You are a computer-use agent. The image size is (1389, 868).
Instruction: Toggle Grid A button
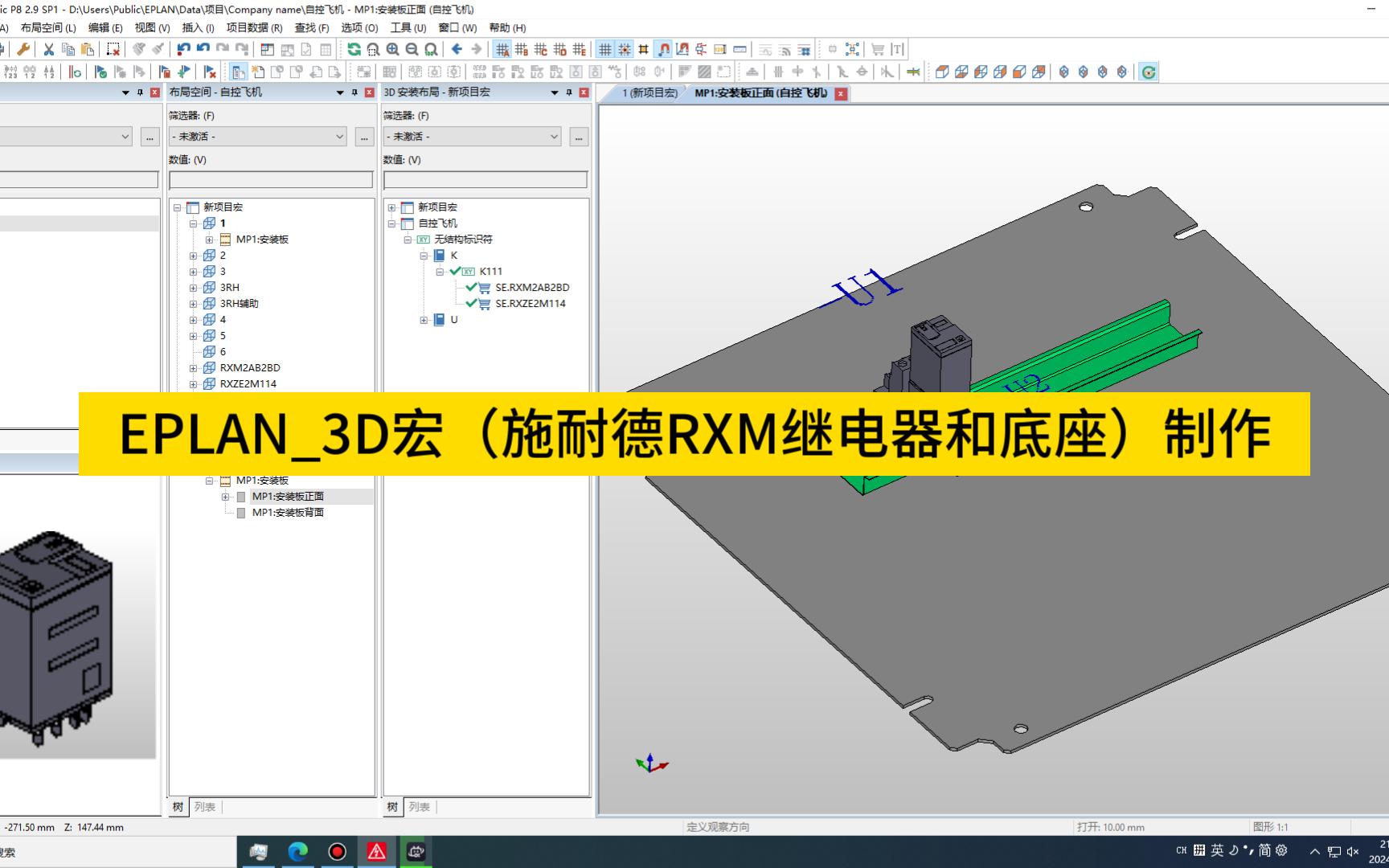(502, 49)
